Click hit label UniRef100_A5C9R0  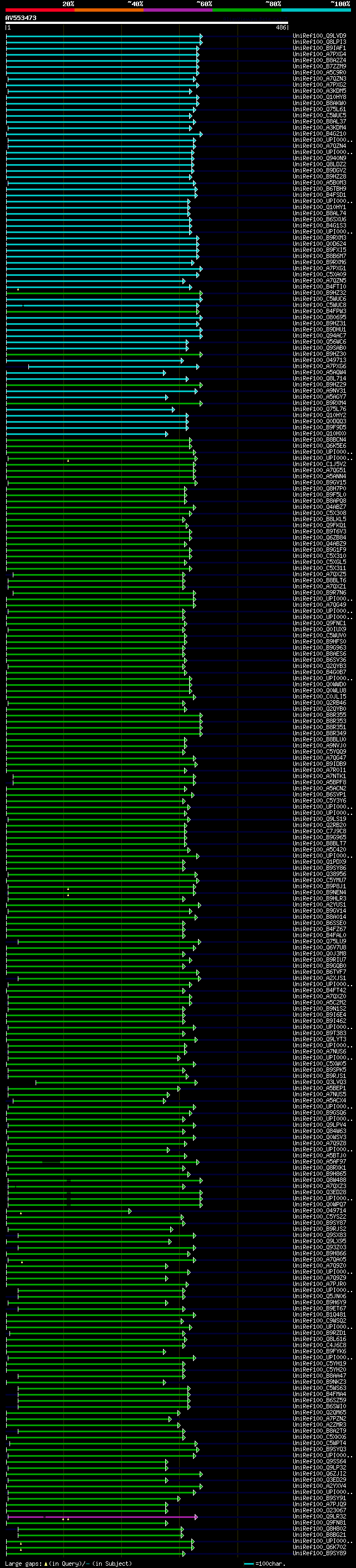coord(319,72)
